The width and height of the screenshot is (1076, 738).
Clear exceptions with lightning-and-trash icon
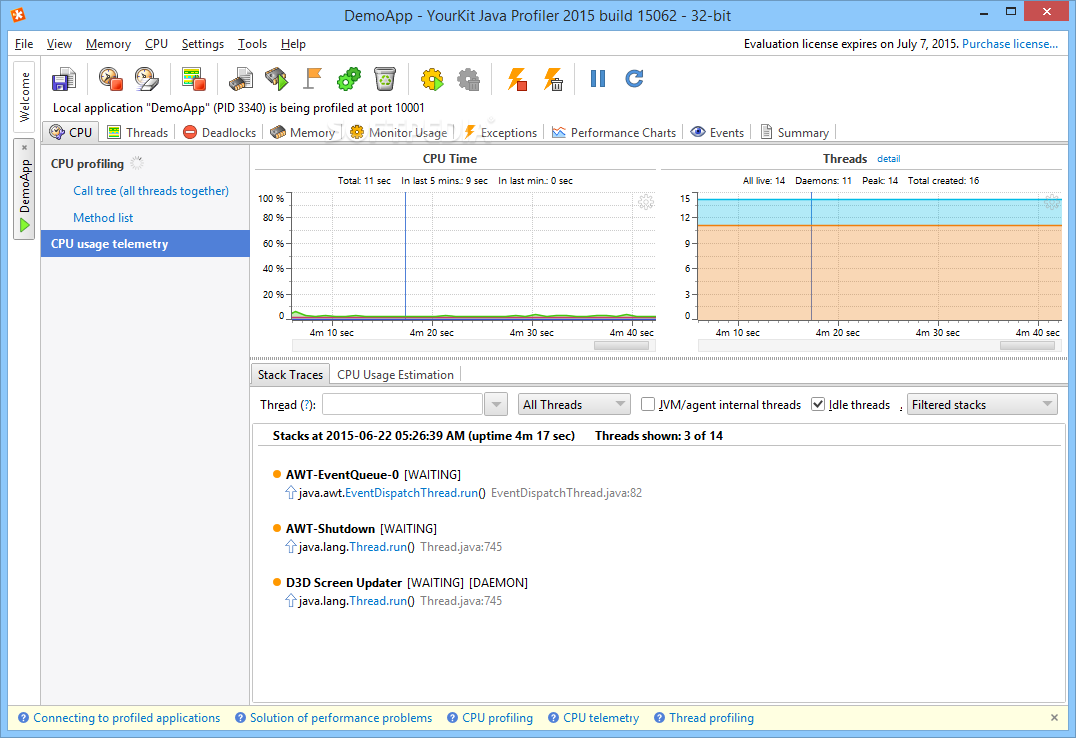(x=553, y=79)
